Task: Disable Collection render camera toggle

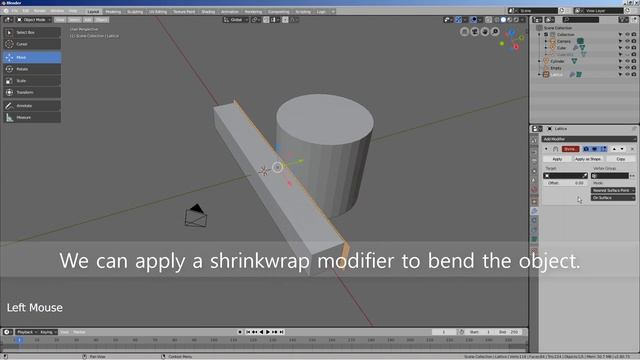Action: 634,35
